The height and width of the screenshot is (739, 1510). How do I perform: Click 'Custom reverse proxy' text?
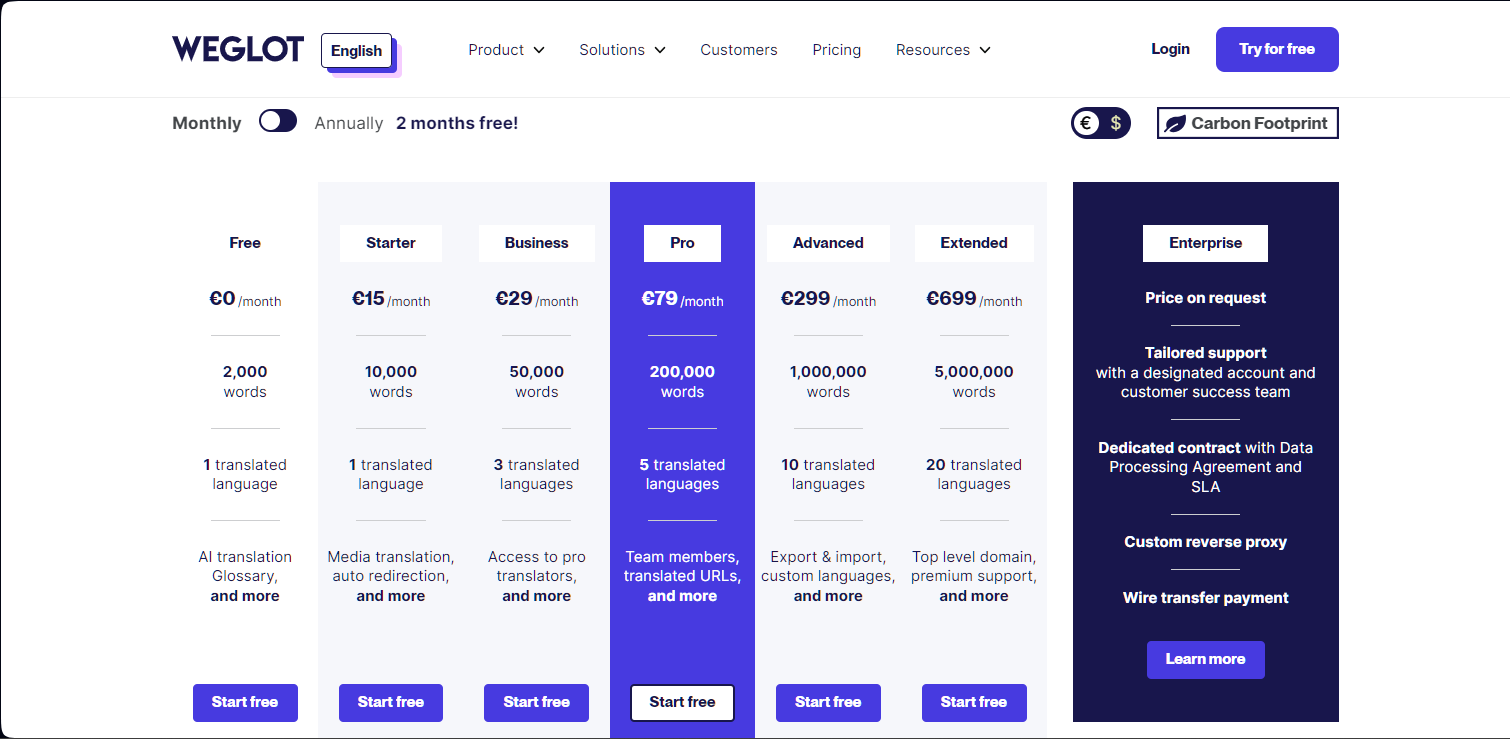click(x=1205, y=542)
